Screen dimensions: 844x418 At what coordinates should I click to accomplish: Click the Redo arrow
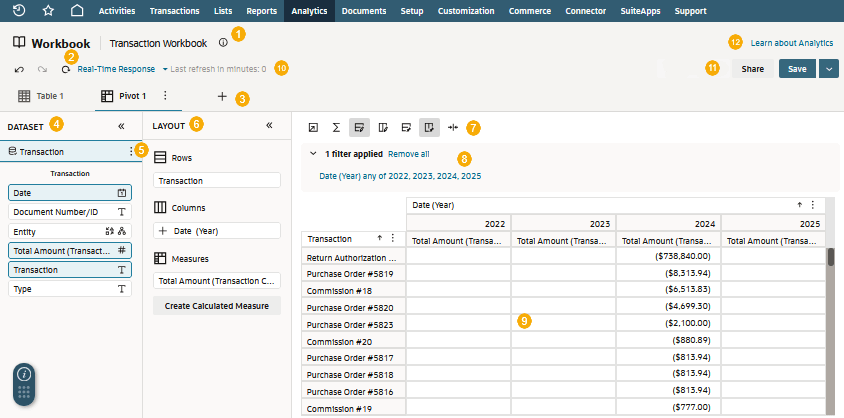[43, 69]
